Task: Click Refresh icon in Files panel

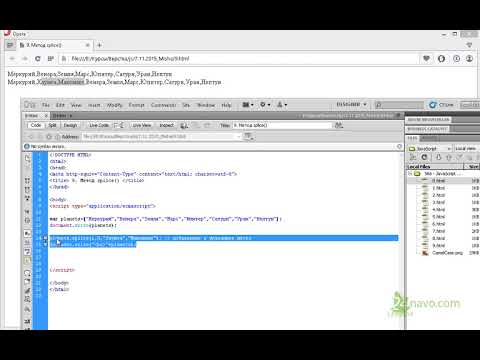Action: pos(424,157)
